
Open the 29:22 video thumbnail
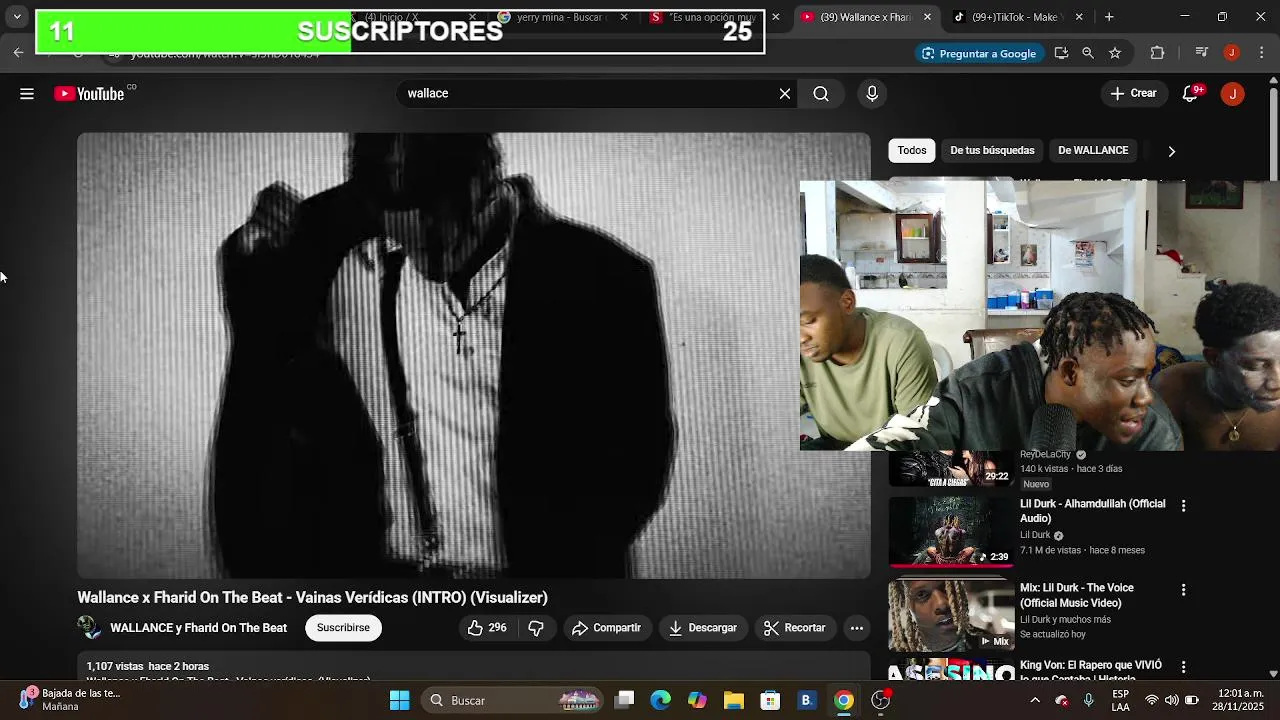pyautogui.click(x=951, y=469)
